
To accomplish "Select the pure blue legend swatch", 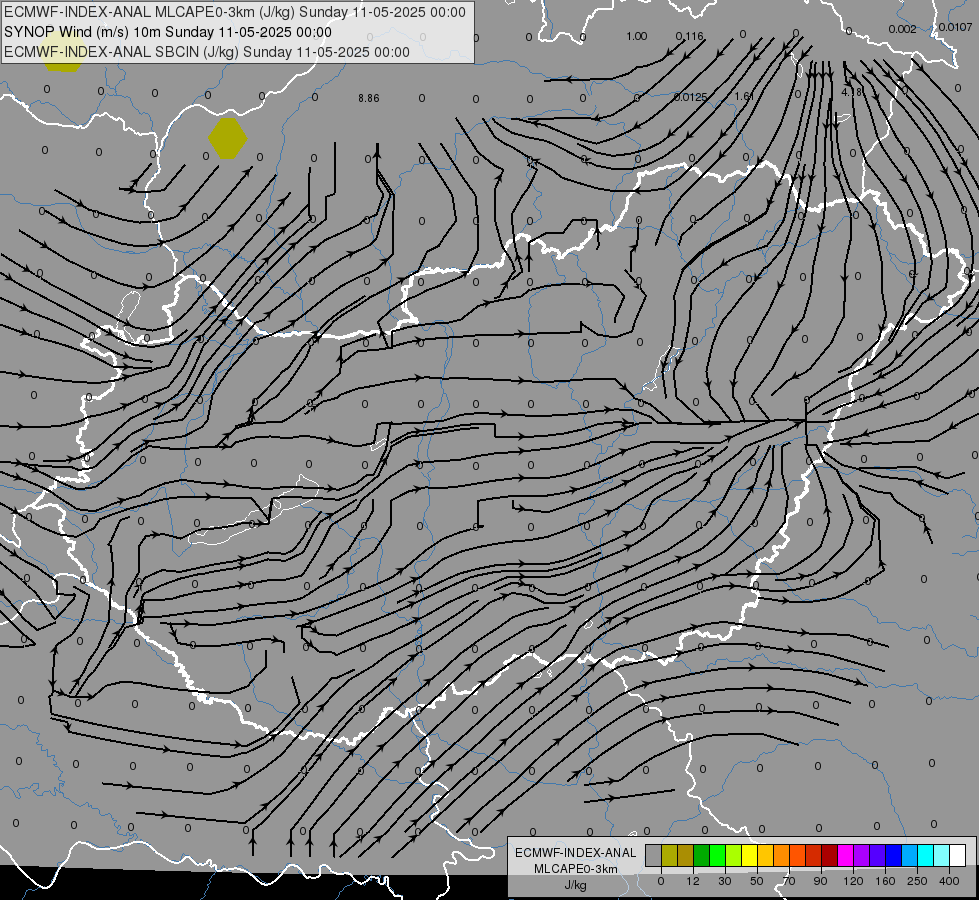I will pyautogui.click(x=894, y=855).
